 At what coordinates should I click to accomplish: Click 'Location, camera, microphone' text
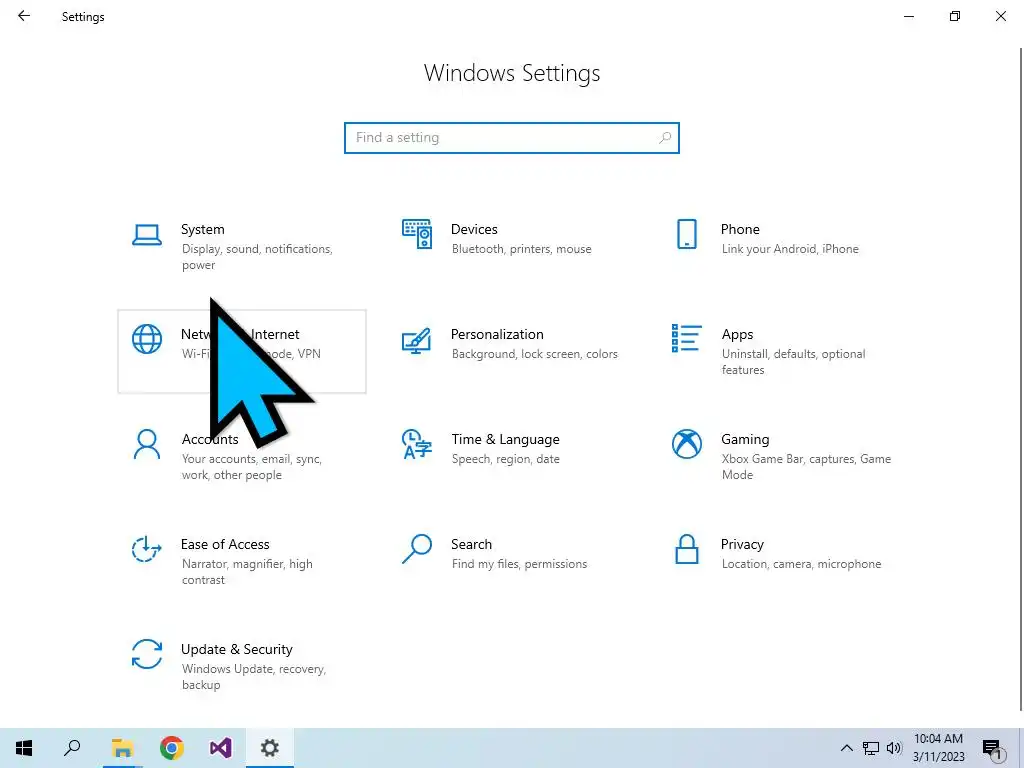tap(801, 564)
